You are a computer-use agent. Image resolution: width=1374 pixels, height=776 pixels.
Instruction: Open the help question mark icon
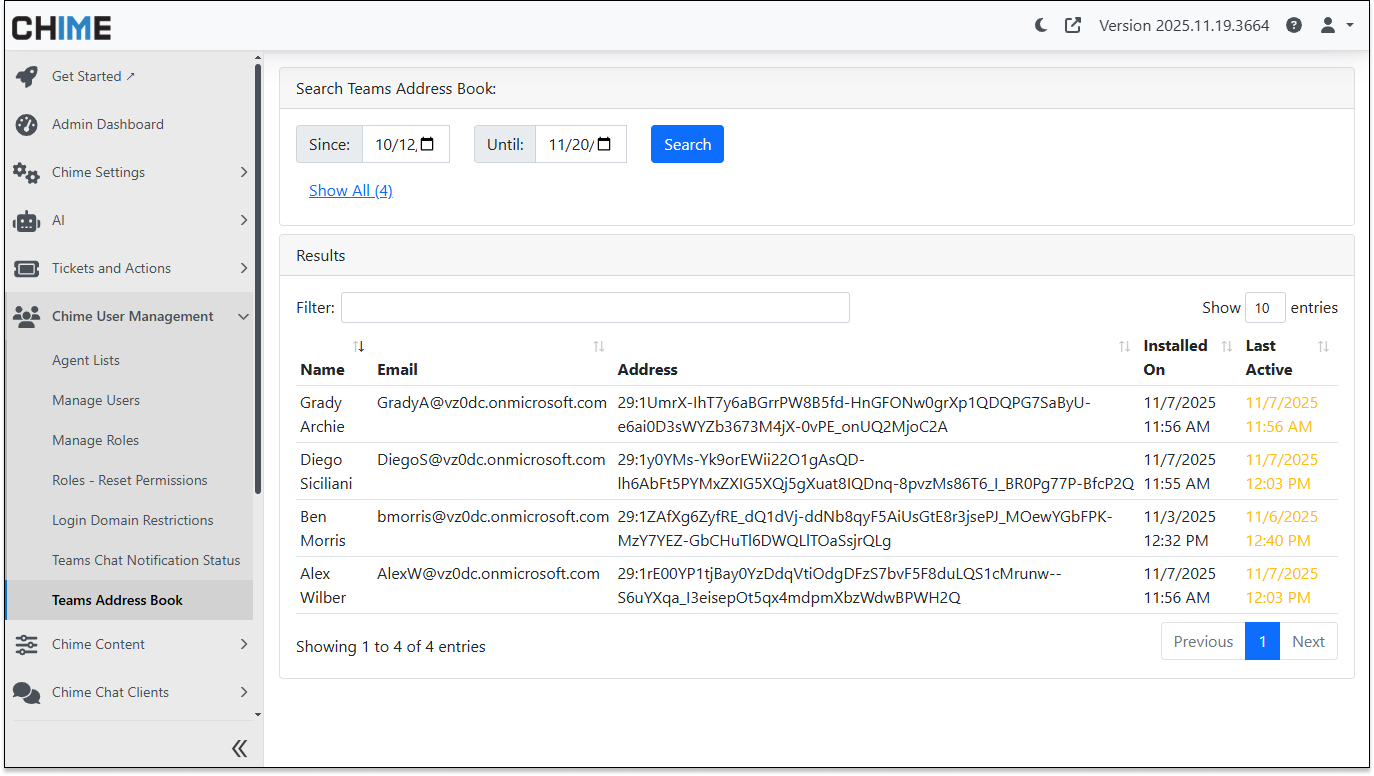click(x=1294, y=26)
